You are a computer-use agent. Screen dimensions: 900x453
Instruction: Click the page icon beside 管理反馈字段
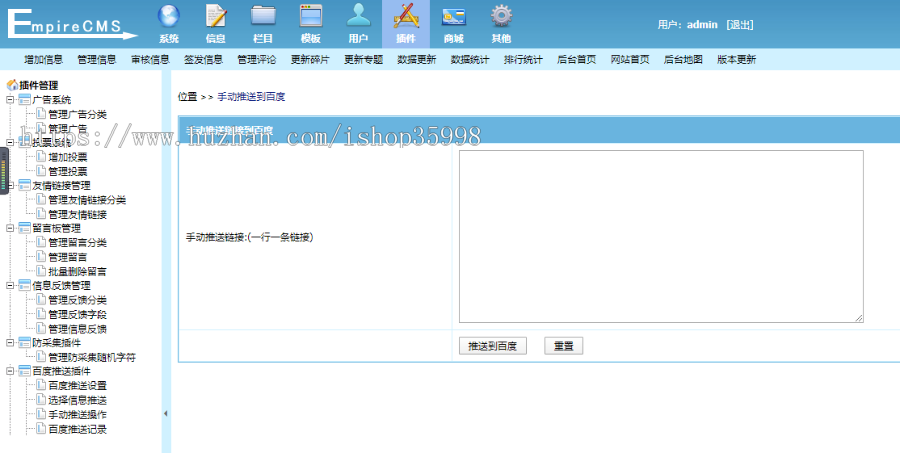pyautogui.click(x=41, y=314)
